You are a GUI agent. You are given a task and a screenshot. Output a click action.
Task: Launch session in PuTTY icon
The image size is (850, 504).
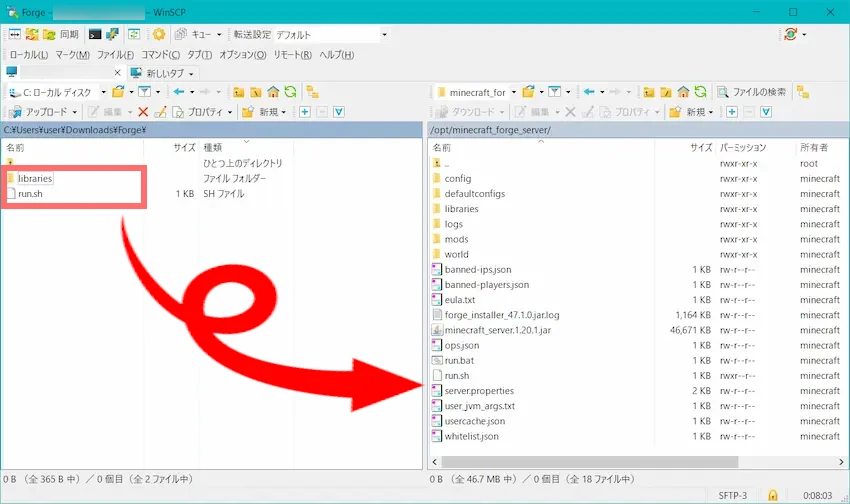(x=112, y=35)
